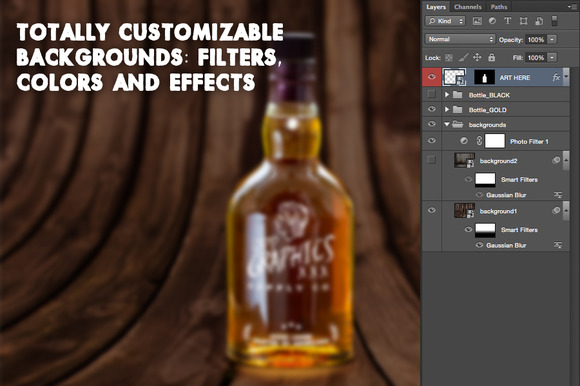Collapse background1 smart filters list
580x386 pixels.
pyautogui.click(x=566, y=210)
